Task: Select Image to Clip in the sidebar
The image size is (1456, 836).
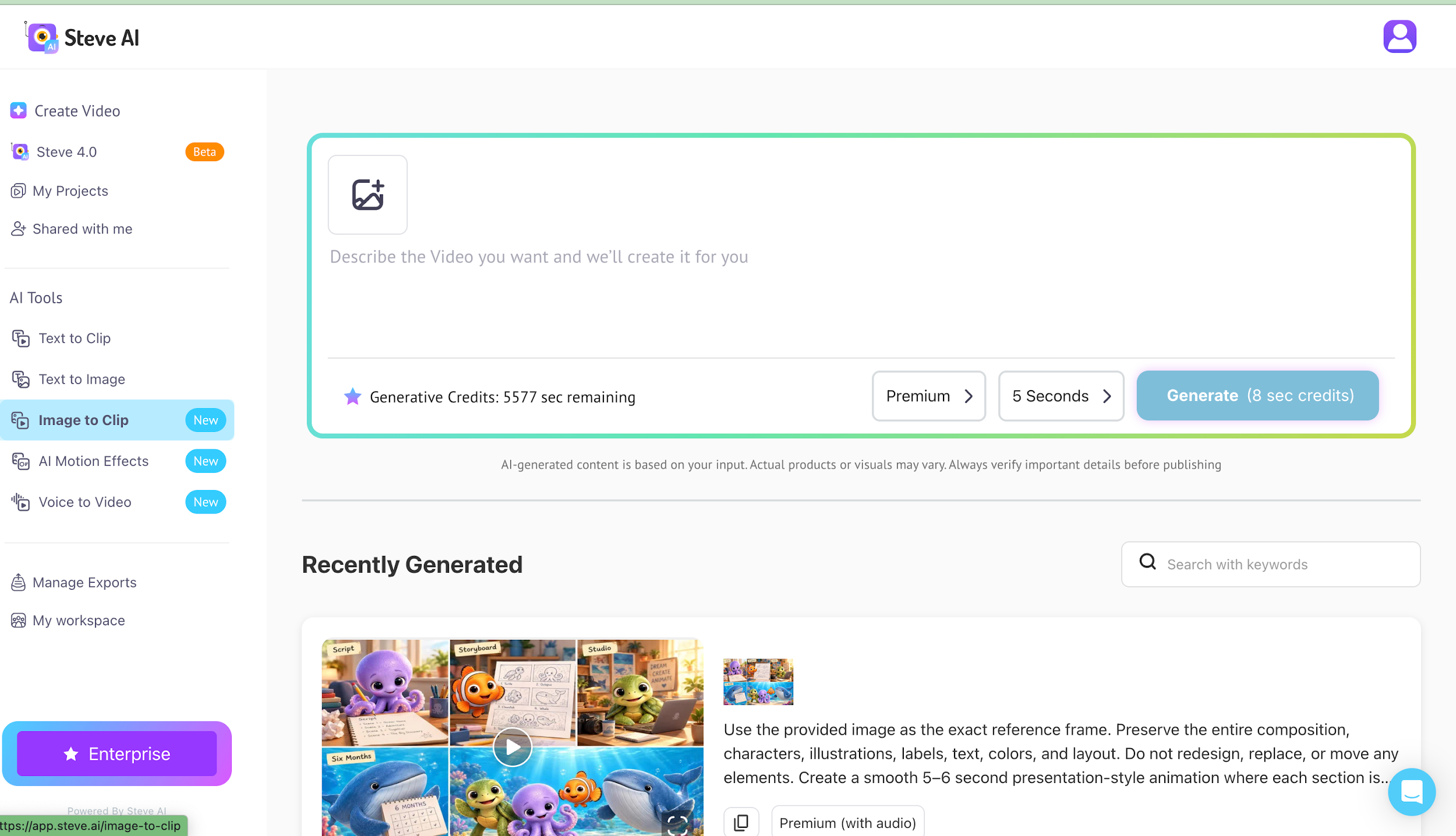Action: [117, 420]
